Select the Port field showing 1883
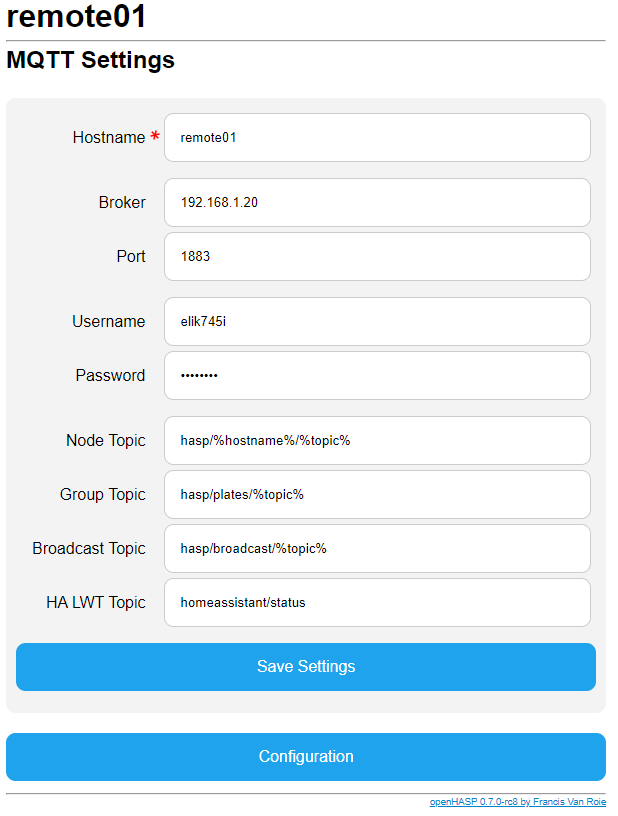 (x=377, y=256)
